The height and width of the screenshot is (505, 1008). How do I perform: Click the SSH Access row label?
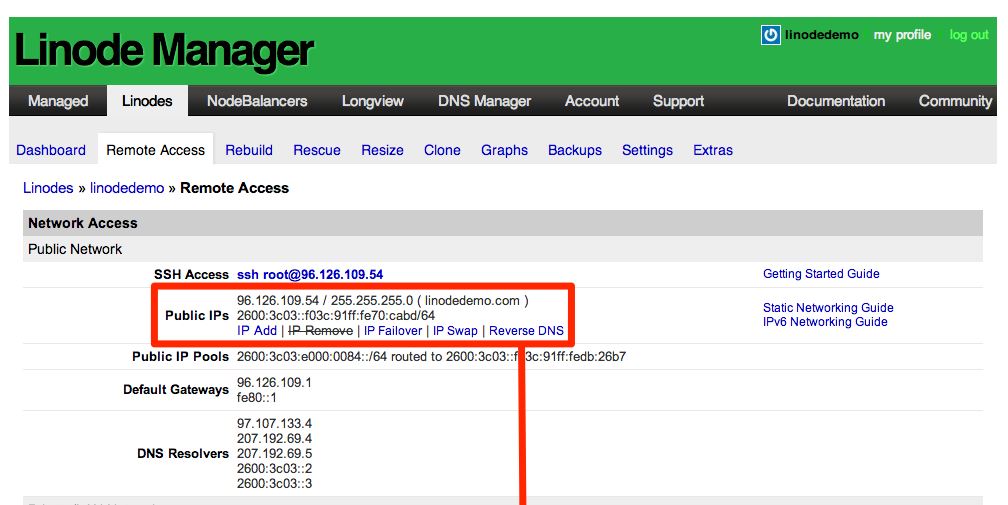(192, 274)
